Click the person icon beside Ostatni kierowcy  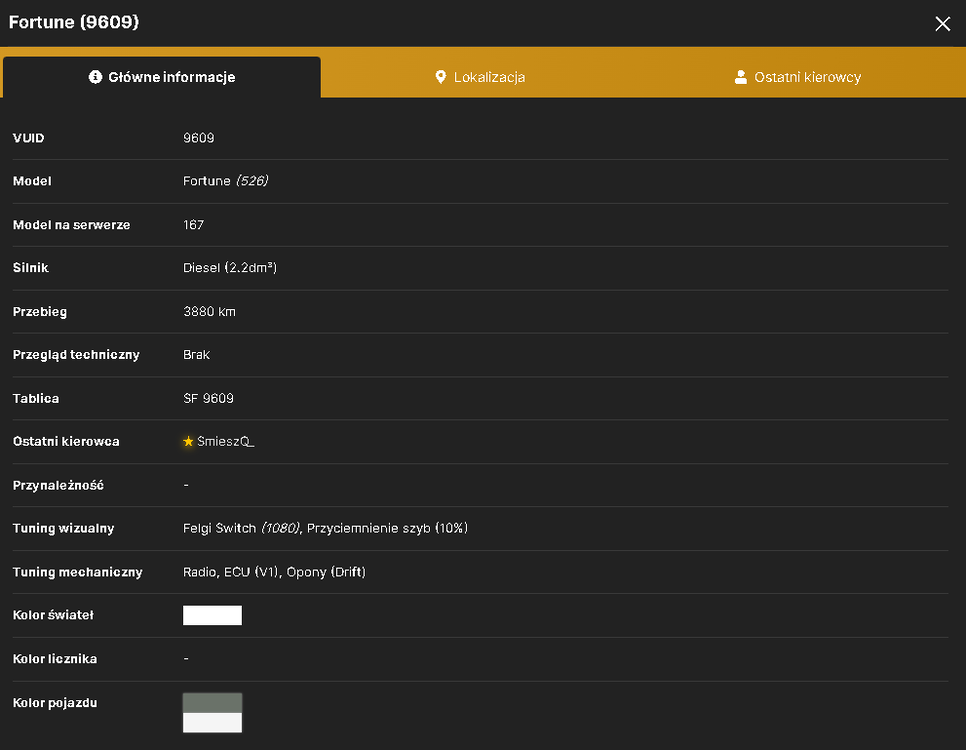(741, 77)
